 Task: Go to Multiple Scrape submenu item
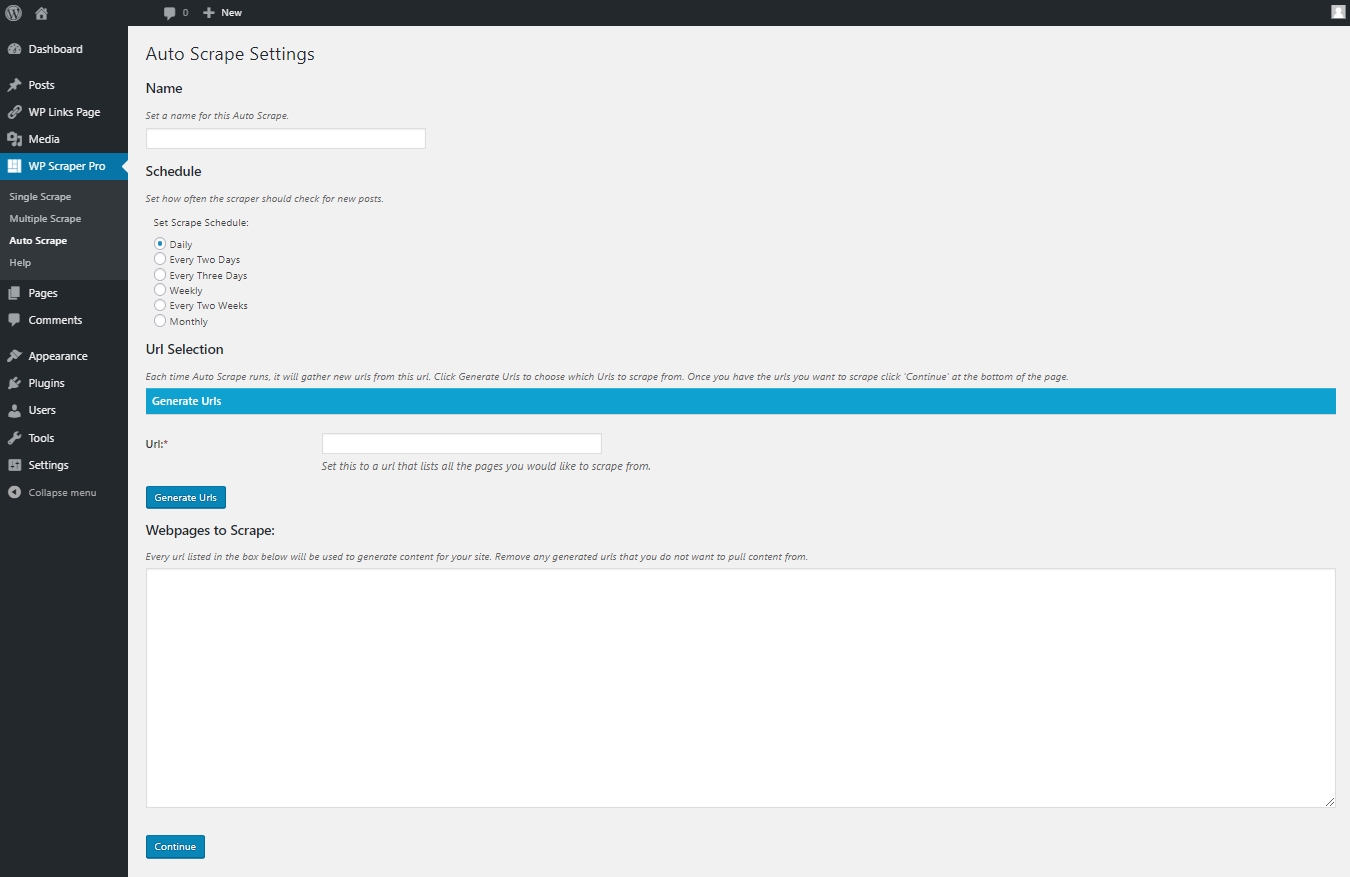[x=45, y=219]
